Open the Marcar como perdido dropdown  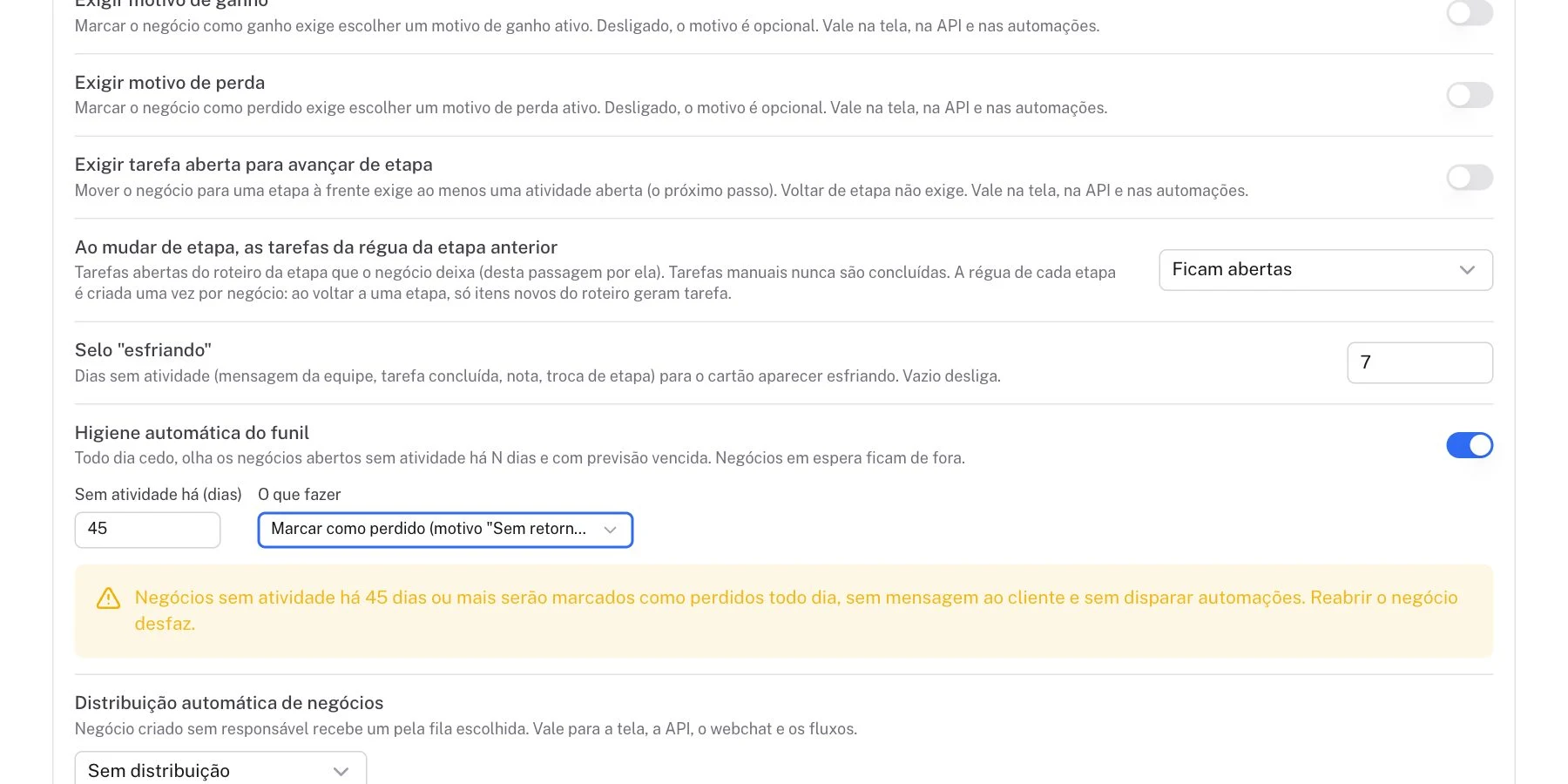tap(445, 530)
